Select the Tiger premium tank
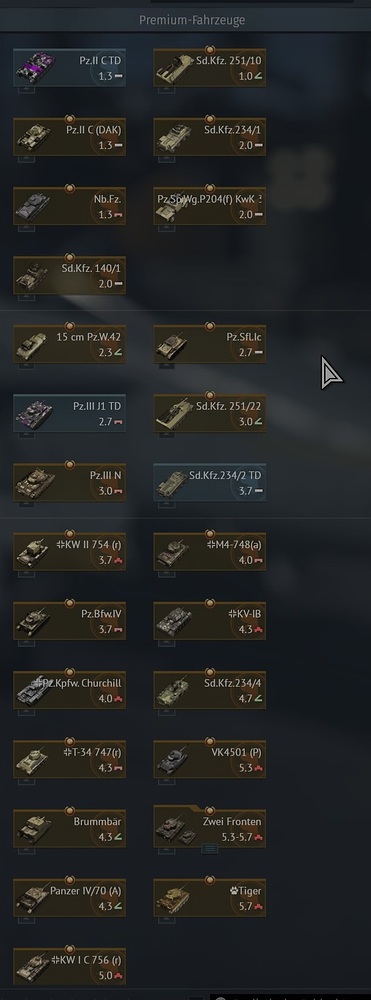Screen dimensions: 371x1000 tap(210, 897)
